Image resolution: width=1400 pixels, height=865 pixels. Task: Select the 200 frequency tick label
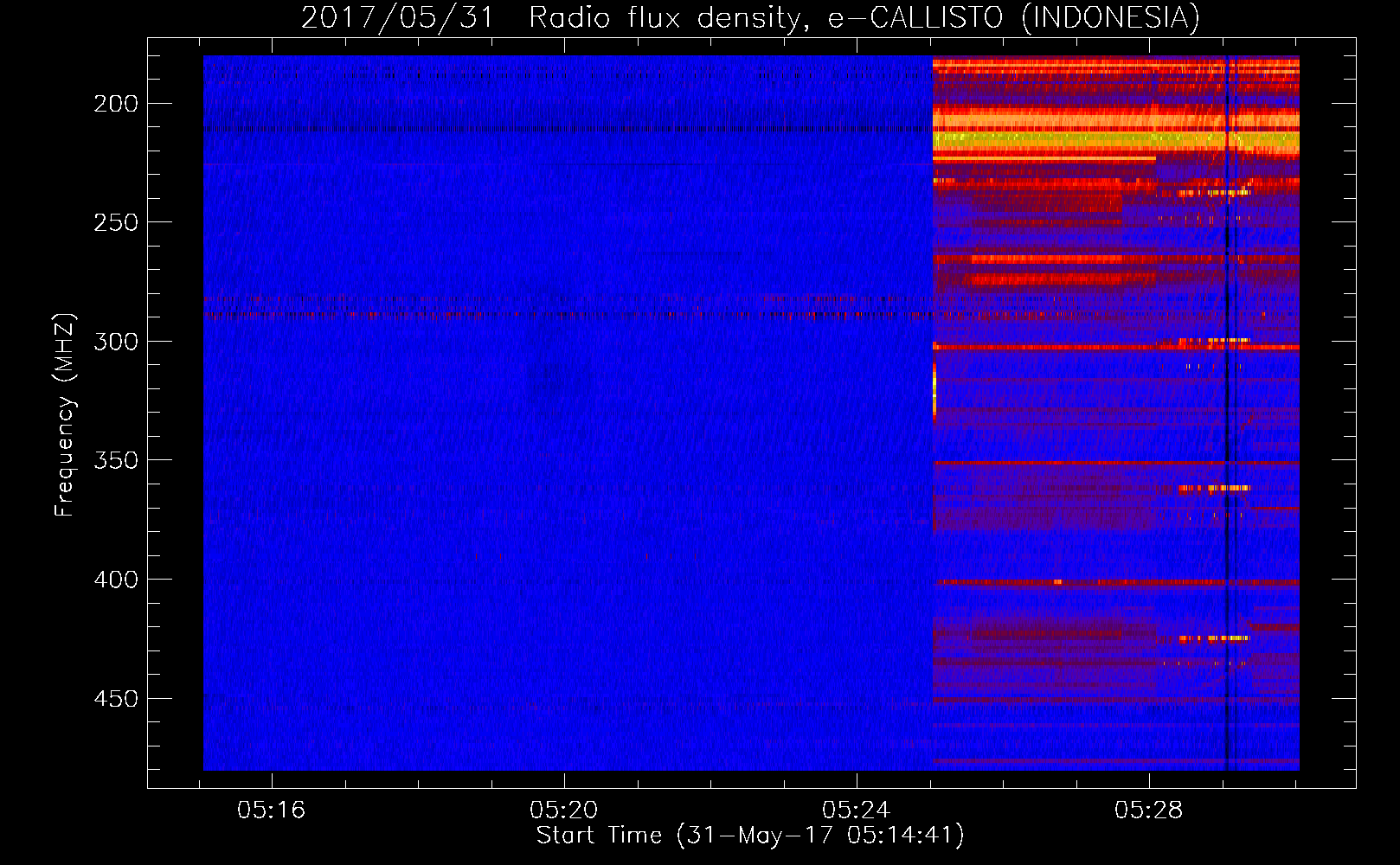(x=116, y=104)
